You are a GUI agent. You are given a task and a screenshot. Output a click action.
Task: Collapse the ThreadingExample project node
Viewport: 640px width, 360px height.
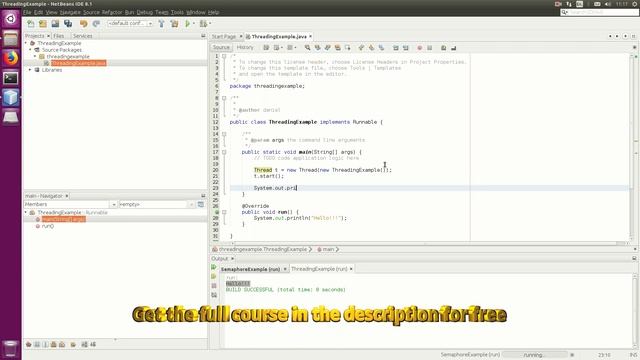pyautogui.click(x=26, y=43)
